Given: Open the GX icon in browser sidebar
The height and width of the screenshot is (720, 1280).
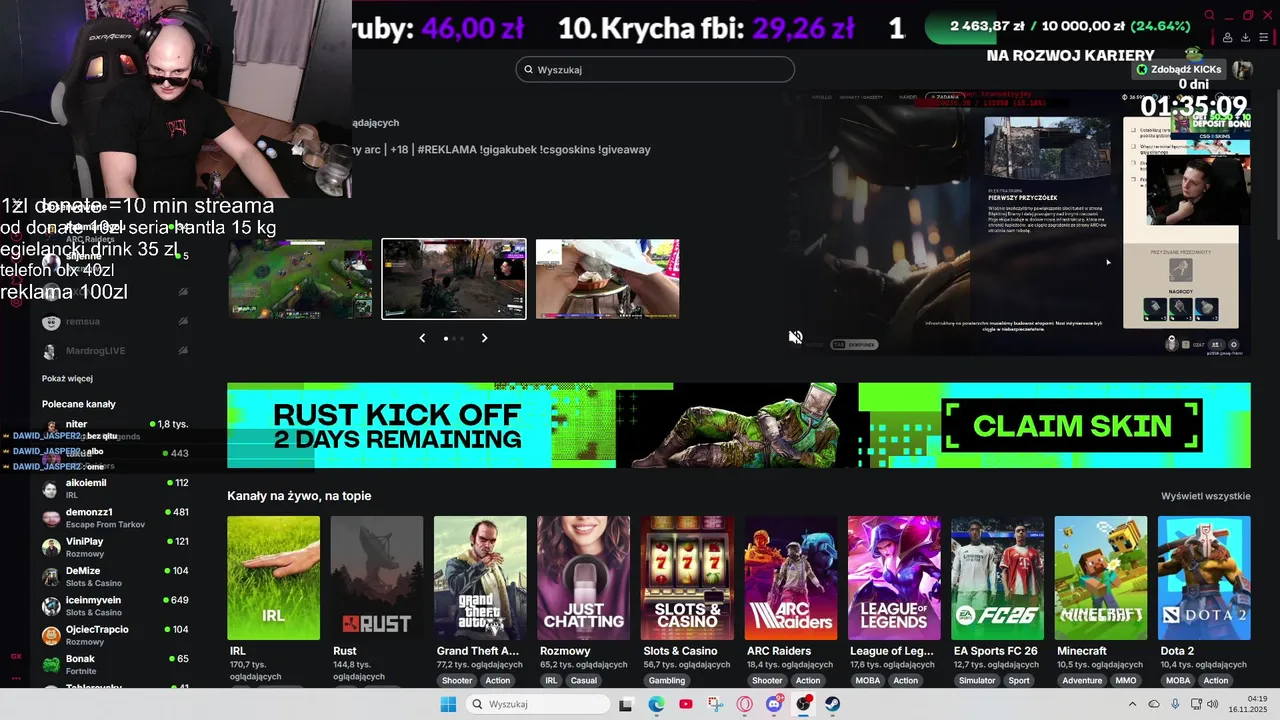Looking at the screenshot, I should 16,656.
